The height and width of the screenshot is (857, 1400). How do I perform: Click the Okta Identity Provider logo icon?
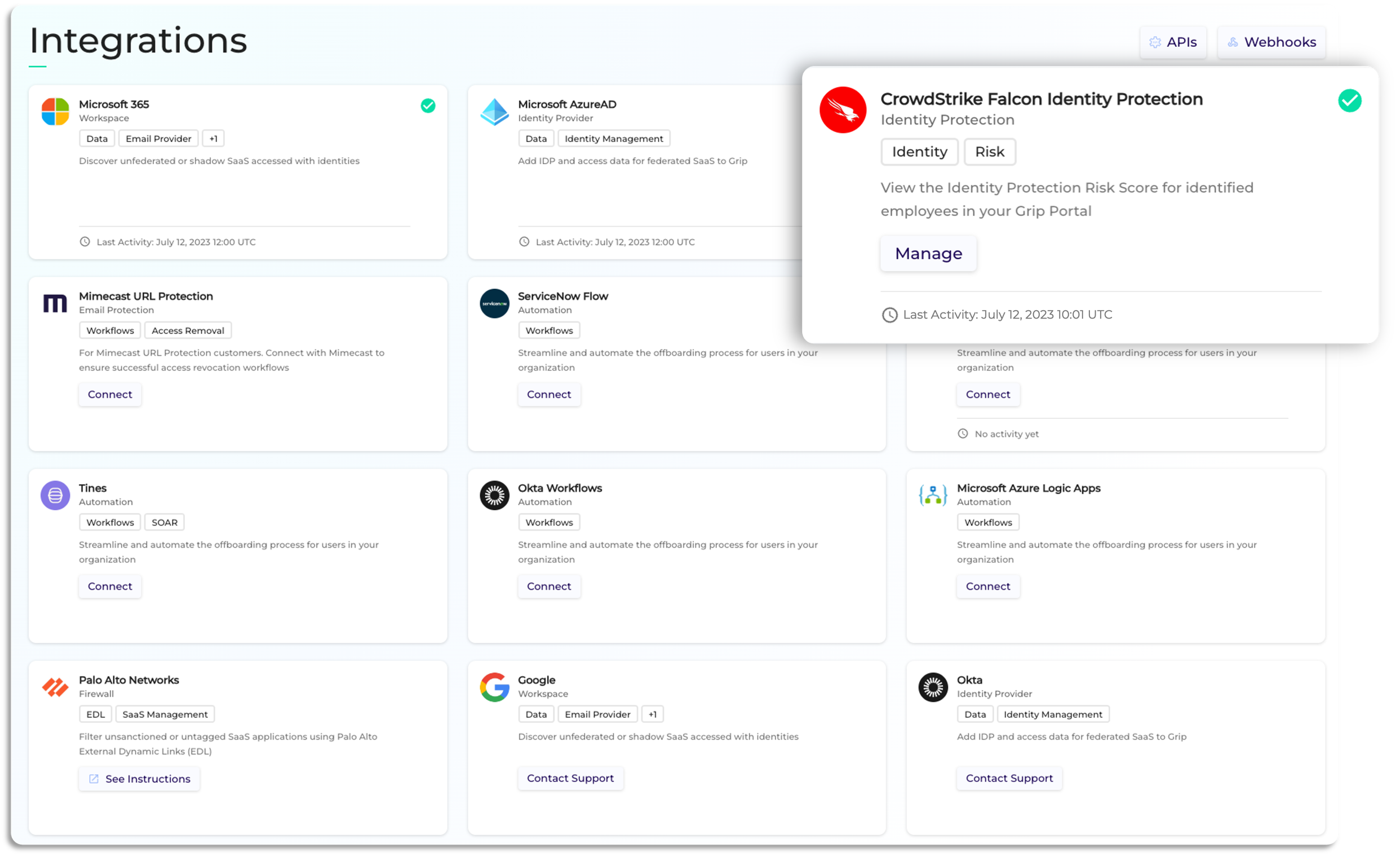click(x=933, y=688)
